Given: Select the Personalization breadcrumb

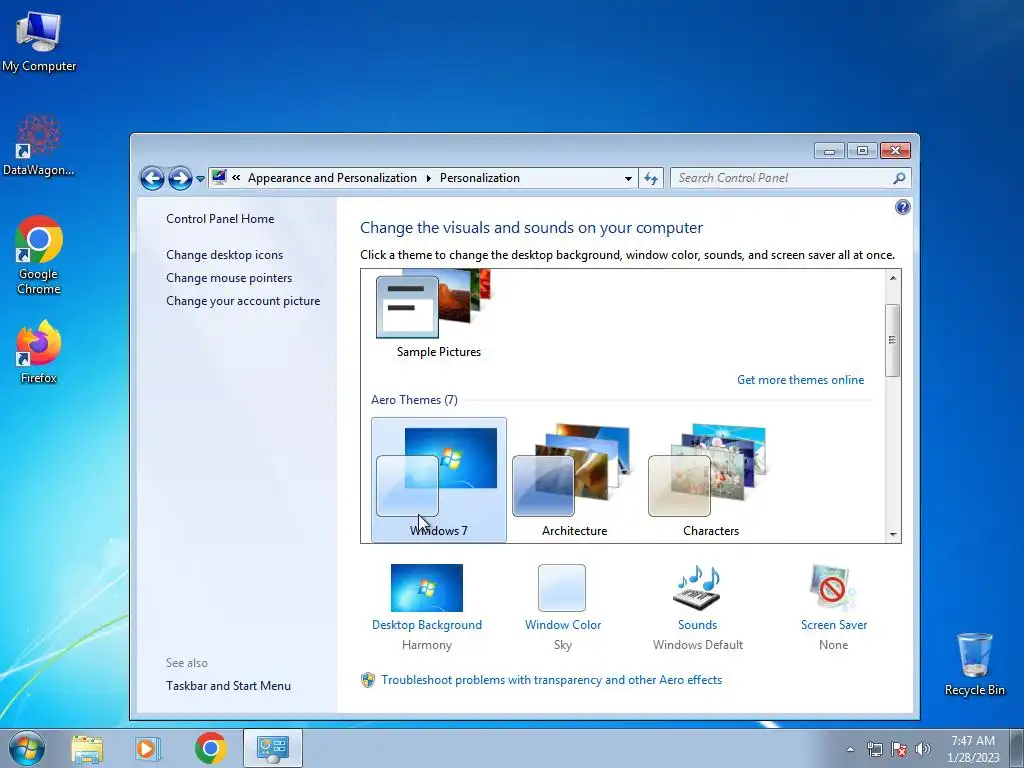Looking at the screenshot, I should [x=479, y=178].
